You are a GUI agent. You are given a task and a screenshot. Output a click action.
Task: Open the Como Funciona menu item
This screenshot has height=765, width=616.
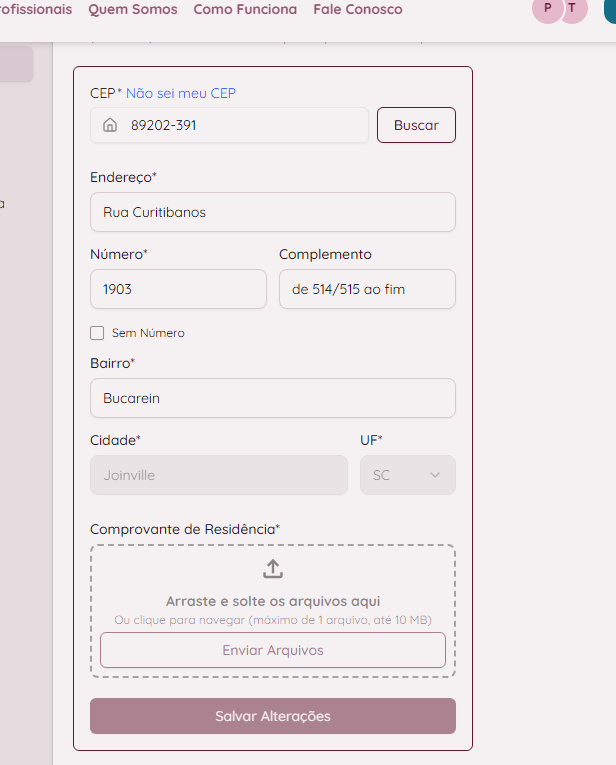pyautogui.click(x=245, y=9)
